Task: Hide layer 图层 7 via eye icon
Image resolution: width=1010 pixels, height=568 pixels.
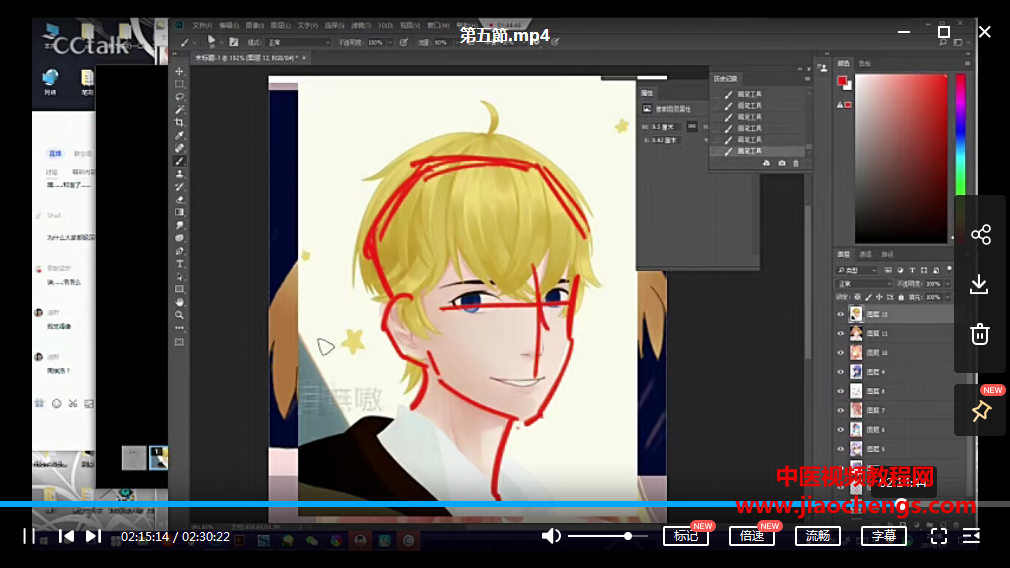Action: point(841,410)
